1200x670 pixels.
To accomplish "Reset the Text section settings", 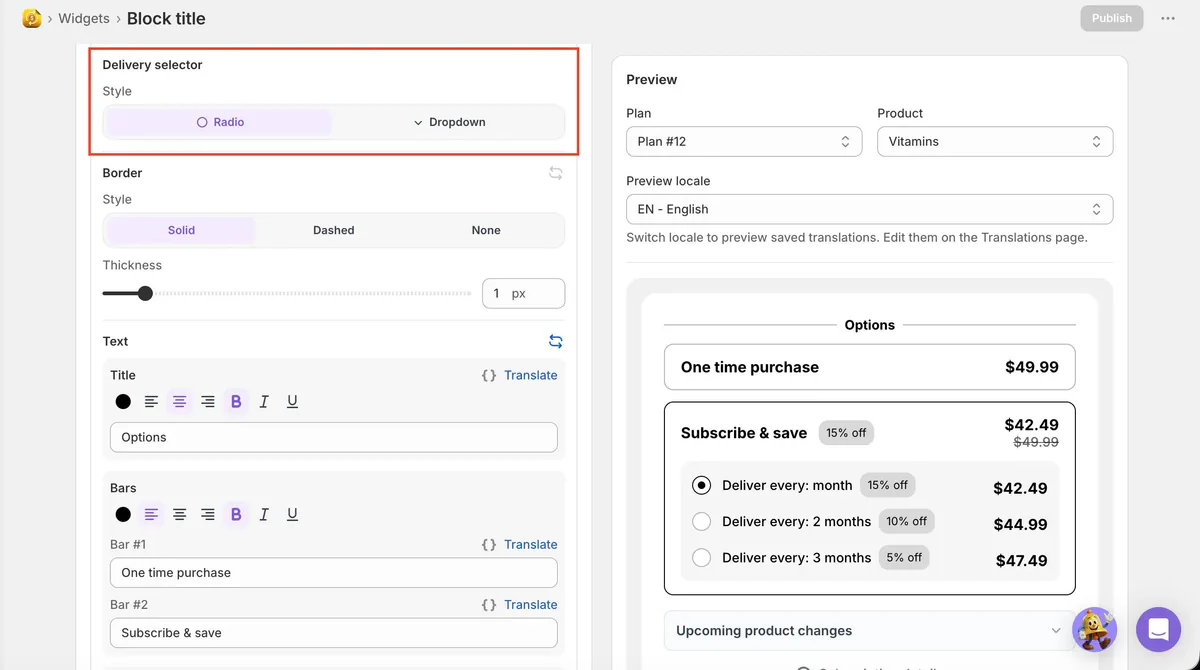I will tap(556, 341).
